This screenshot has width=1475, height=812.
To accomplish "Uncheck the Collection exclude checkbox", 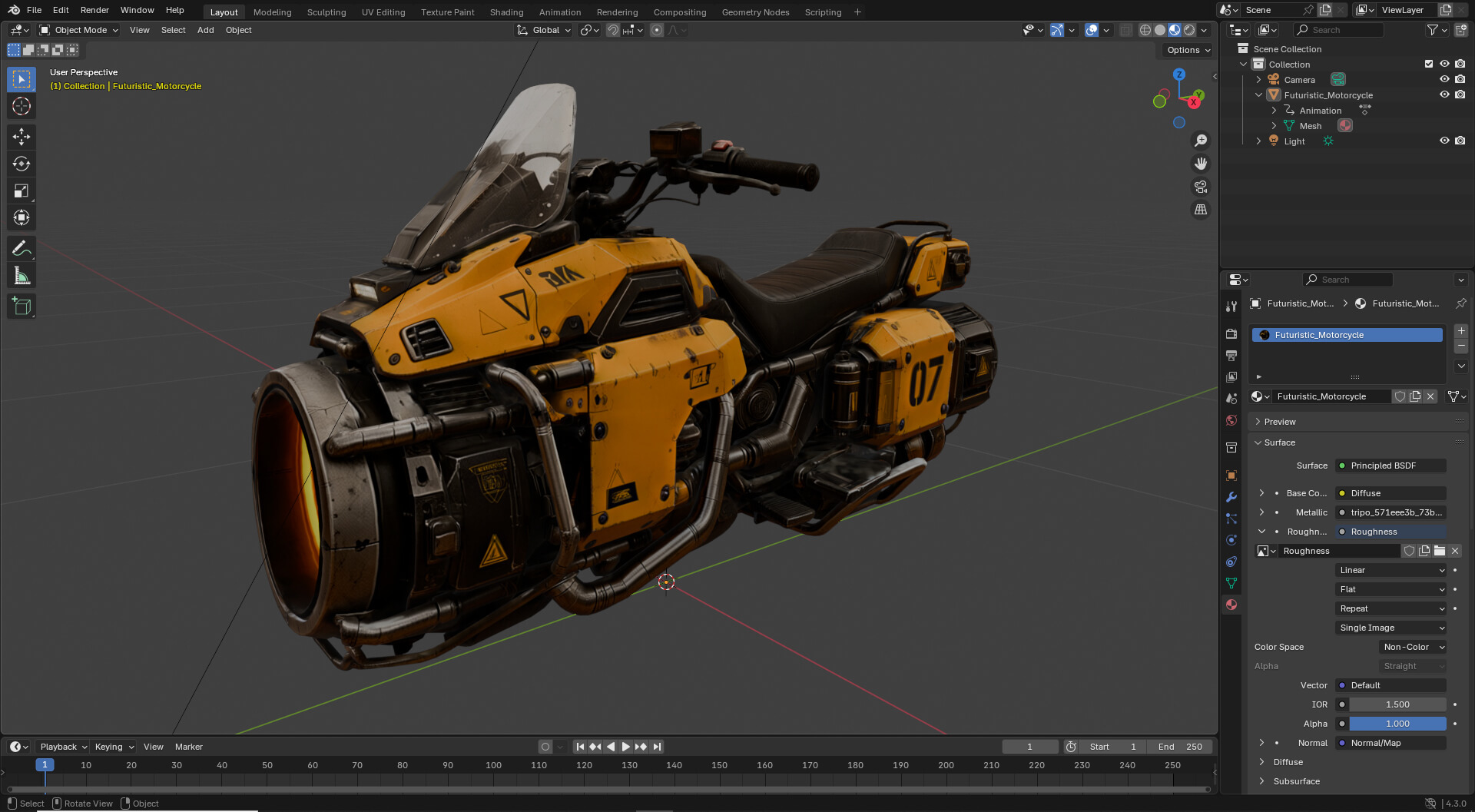I will point(1429,64).
